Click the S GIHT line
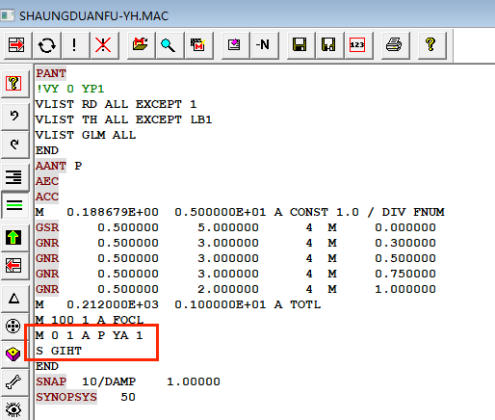Viewport: 495px width, 420px height. (x=59, y=351)
